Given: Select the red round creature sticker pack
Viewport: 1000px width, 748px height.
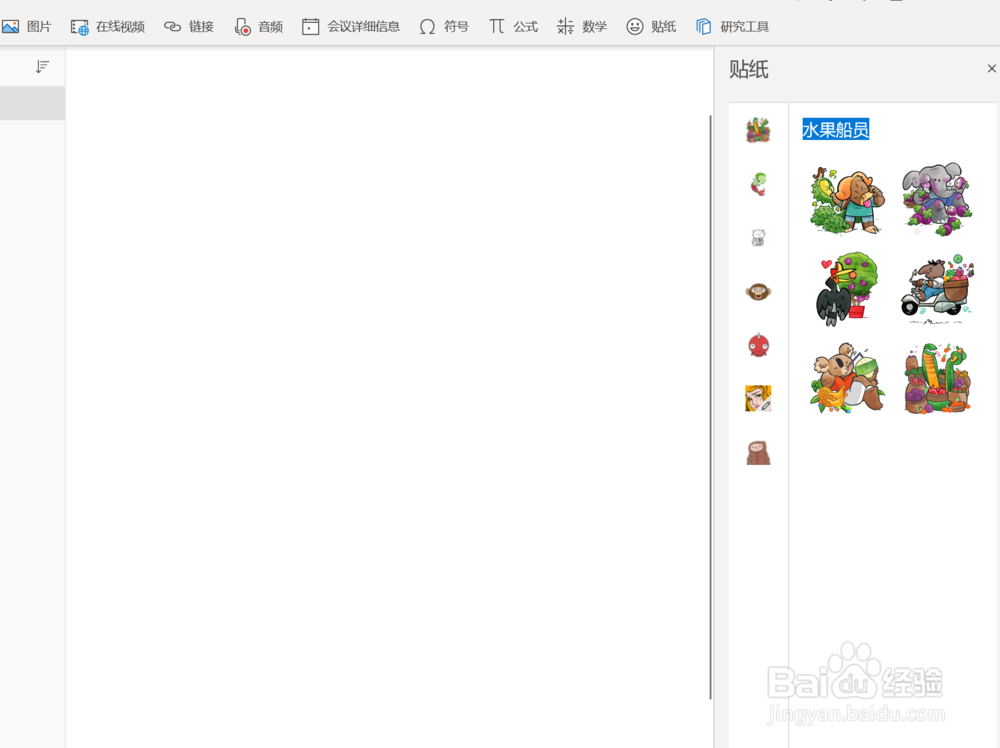Looking at the screenshot, I should coord(758,345).
